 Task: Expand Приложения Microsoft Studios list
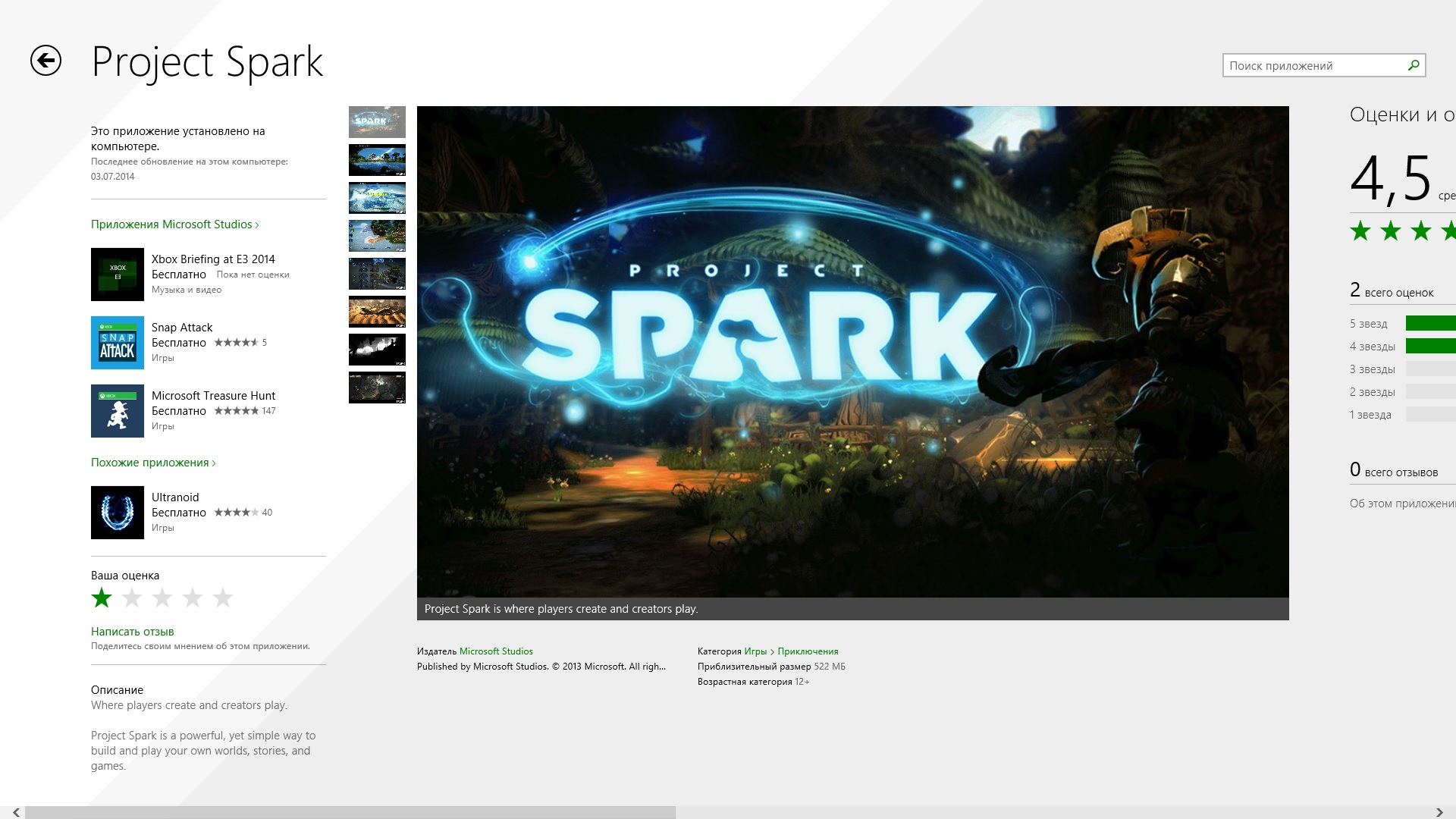(x=175, y=224)
